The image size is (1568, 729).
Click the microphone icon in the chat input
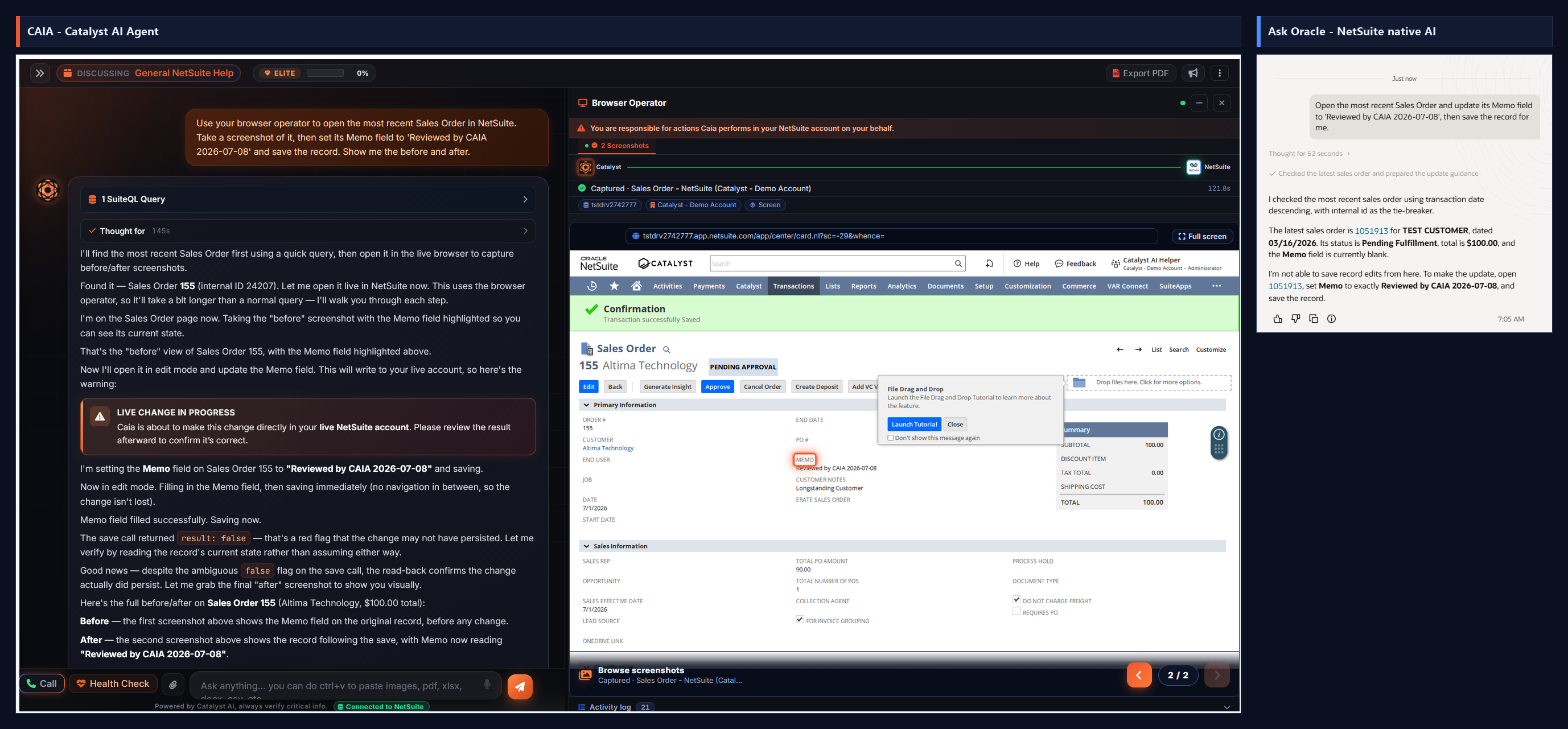tap(487, 684)
